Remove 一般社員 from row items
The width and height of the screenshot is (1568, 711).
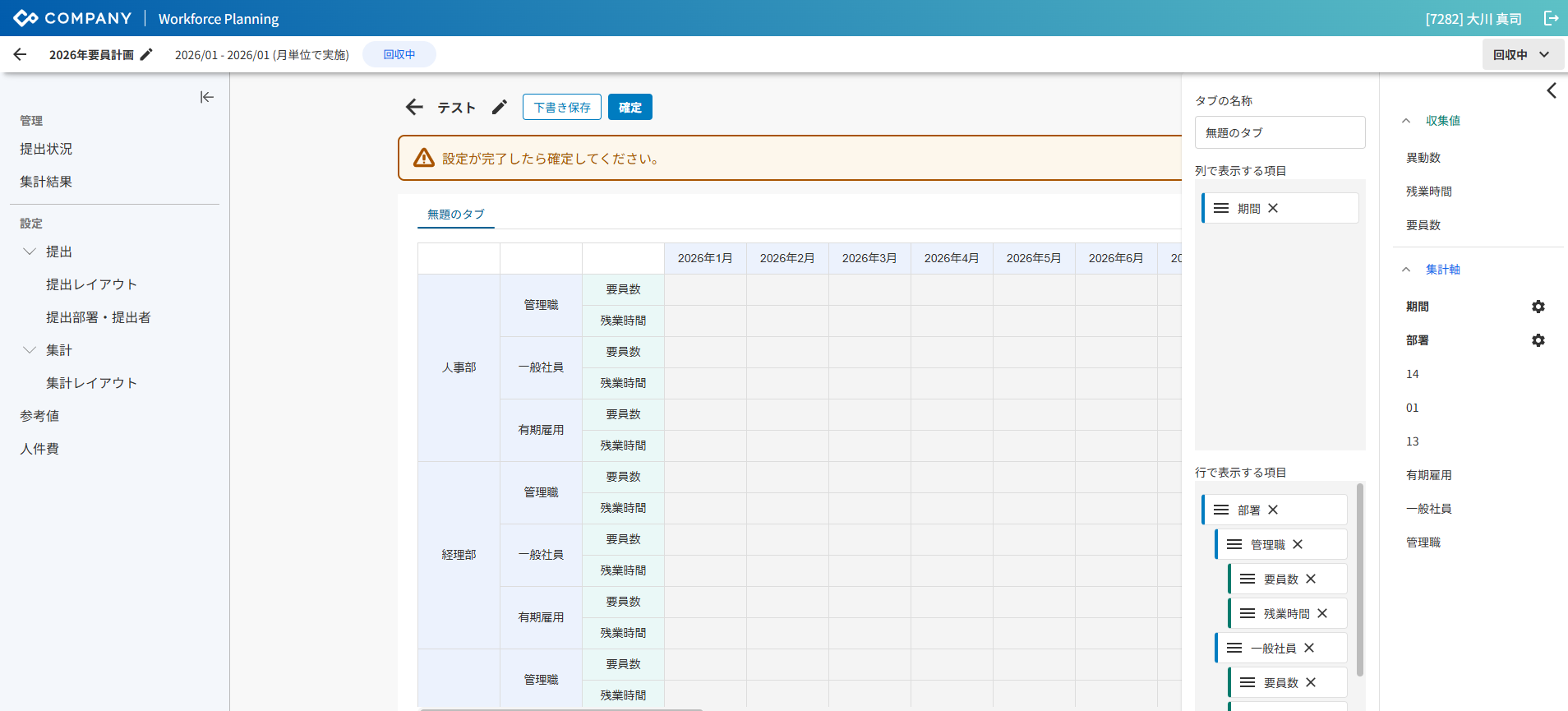1309,648
